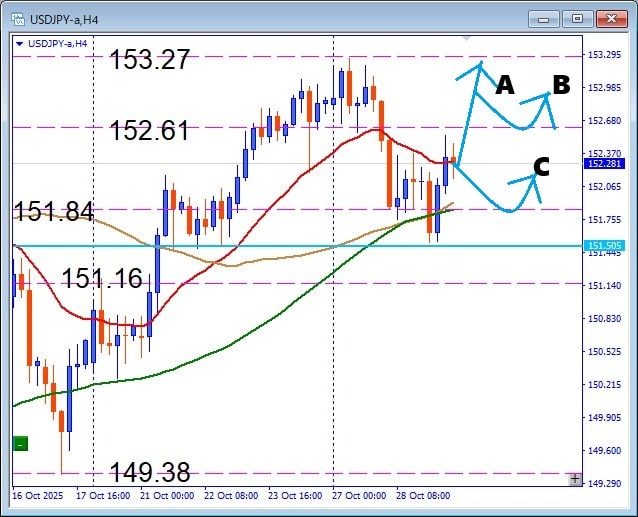Restore down the chart window

coord(577,18)
